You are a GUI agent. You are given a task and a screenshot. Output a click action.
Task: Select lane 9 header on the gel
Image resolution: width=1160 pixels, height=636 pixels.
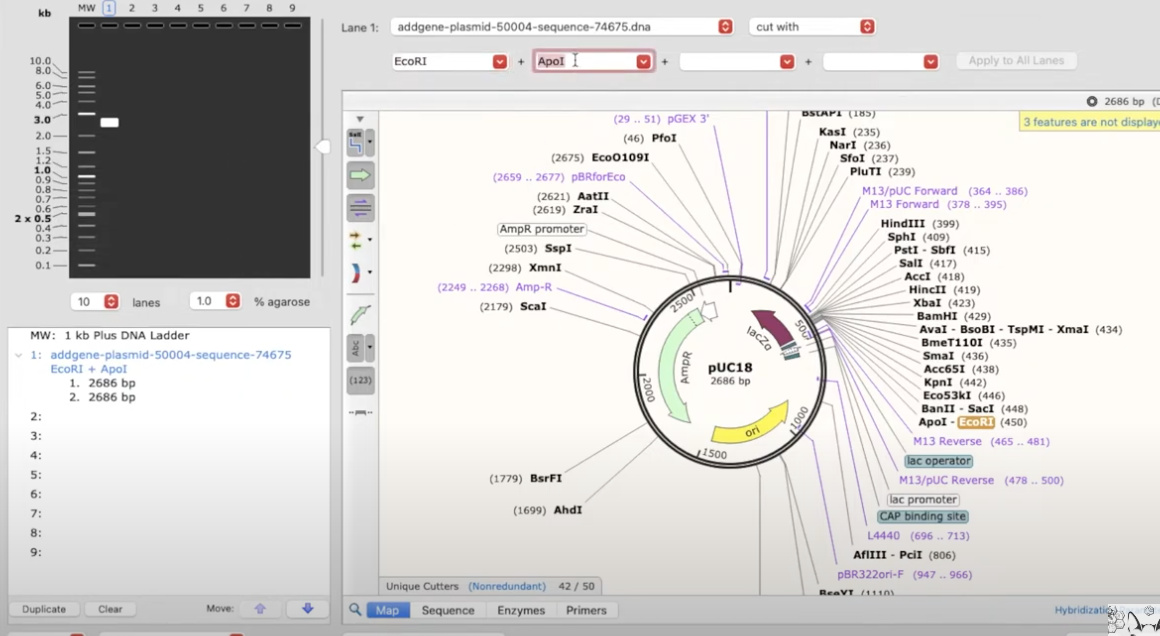(292, 7)
